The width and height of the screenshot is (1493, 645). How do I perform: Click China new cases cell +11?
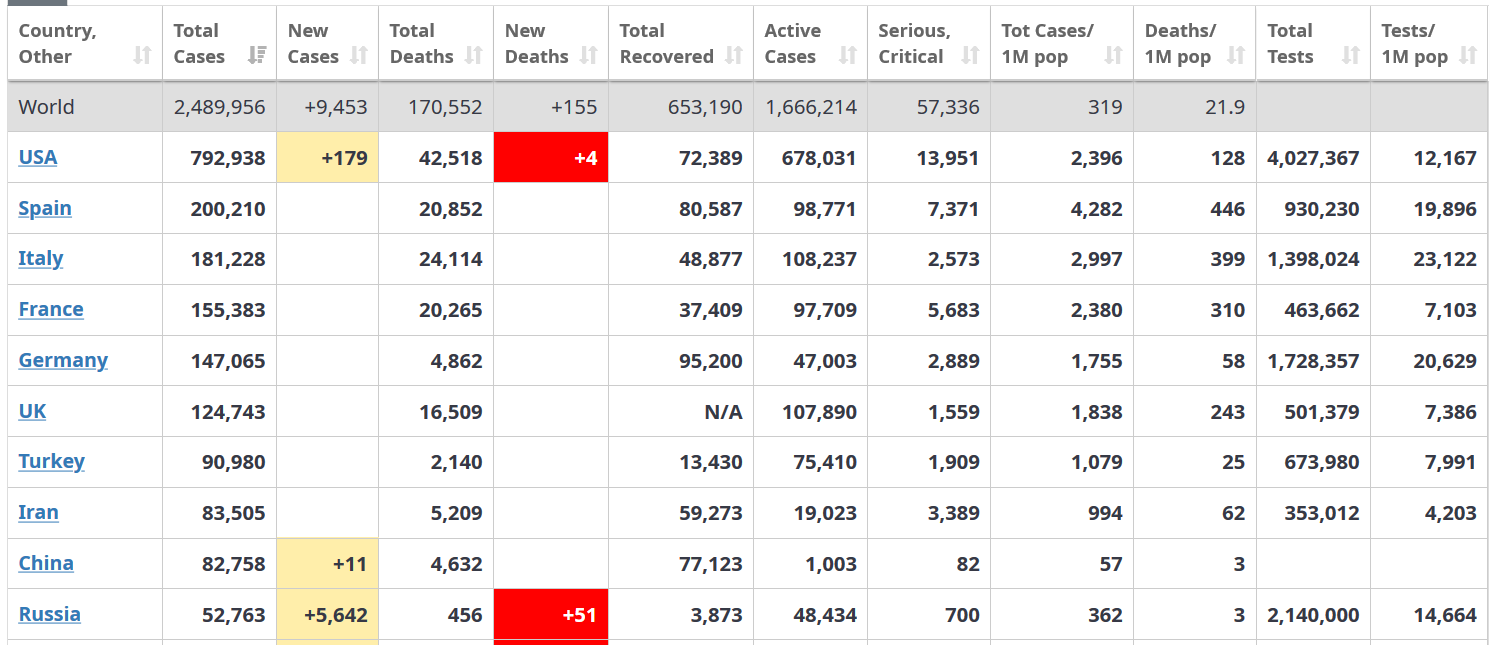(x=327, y=563)
